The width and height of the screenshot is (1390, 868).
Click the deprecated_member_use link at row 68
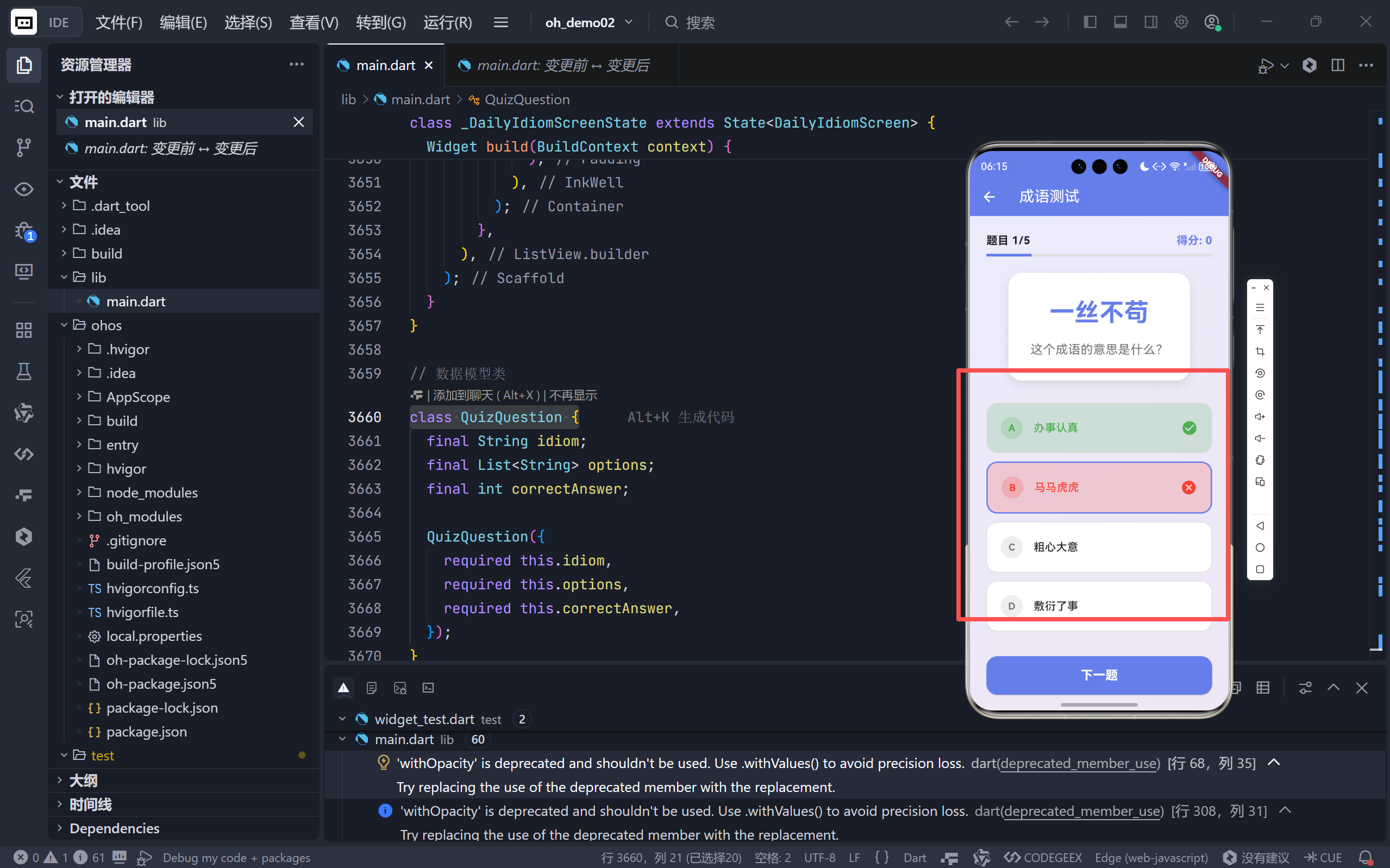[1078, 763]
